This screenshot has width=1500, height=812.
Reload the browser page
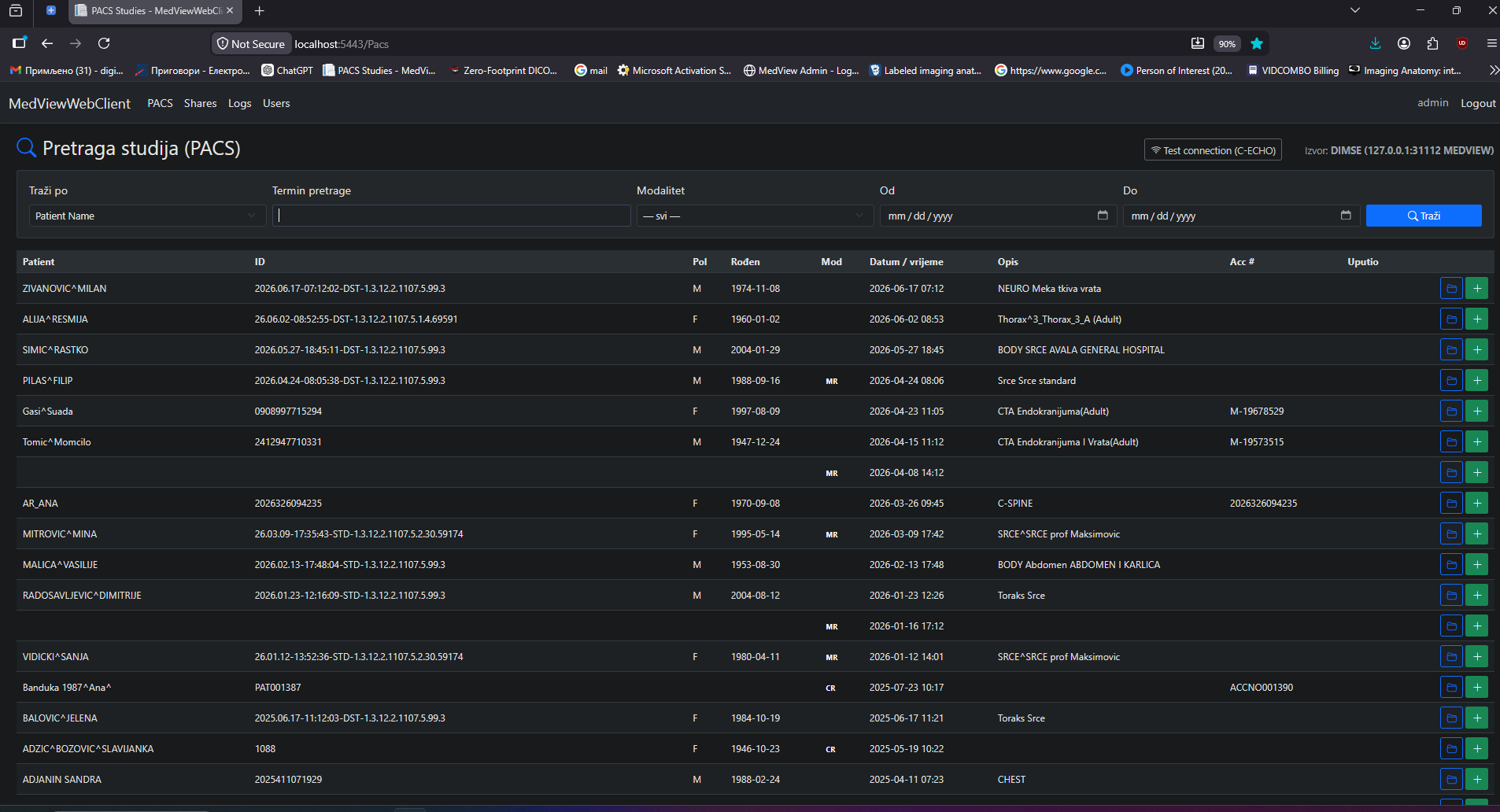104,43
